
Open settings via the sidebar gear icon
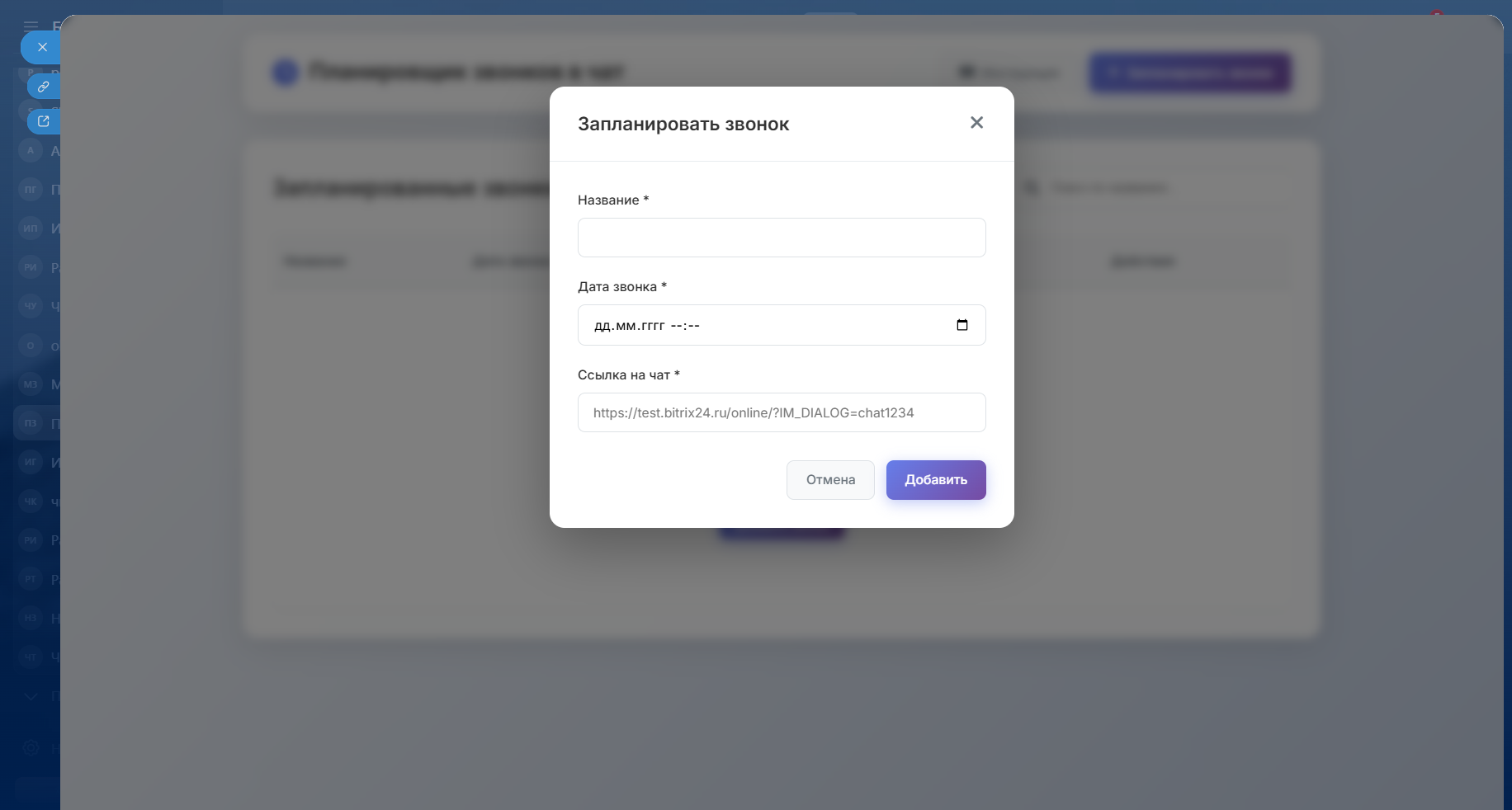[x=31, y=748]
